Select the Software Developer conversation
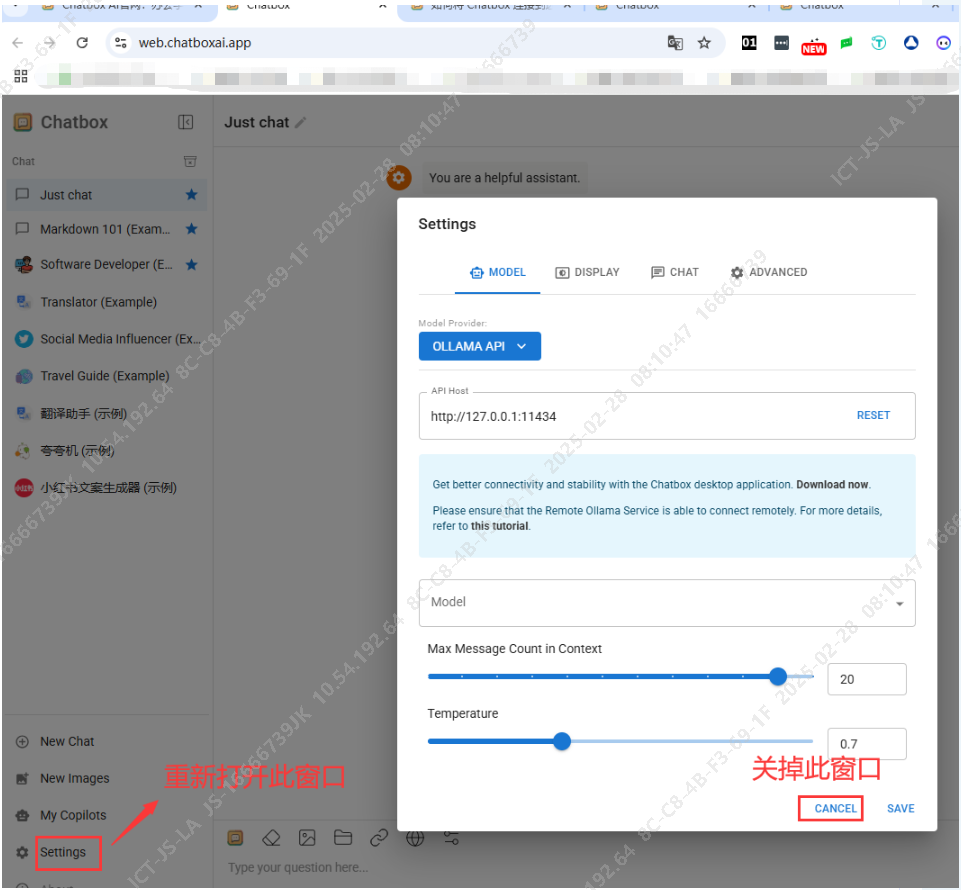Viewport: 961px width, 890px height. pos(107,265)
